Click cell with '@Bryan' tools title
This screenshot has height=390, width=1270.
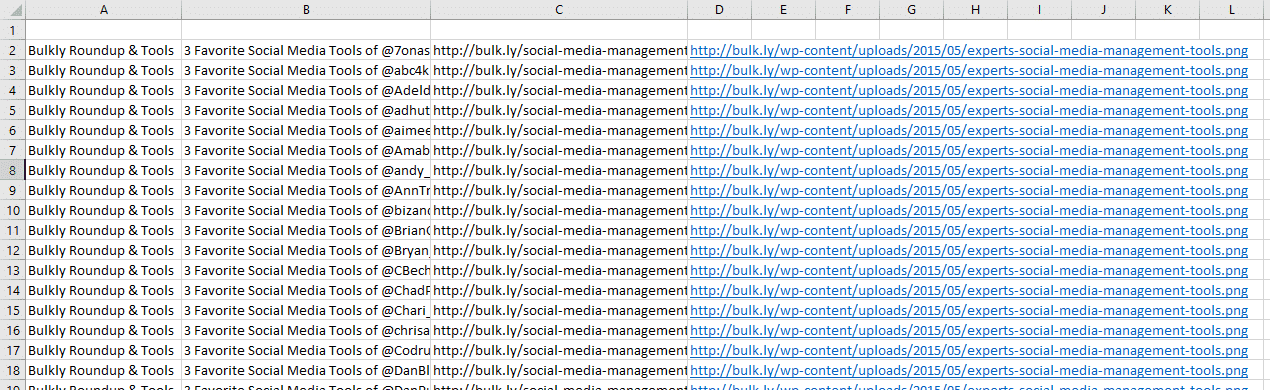[x=306, y=250]
